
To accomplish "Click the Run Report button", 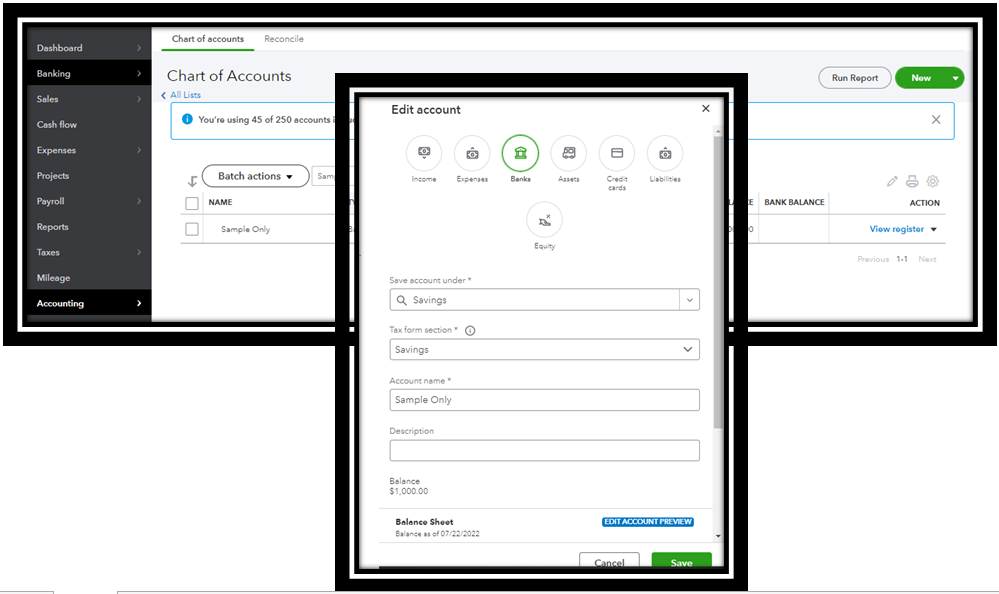I will [855, 78].
